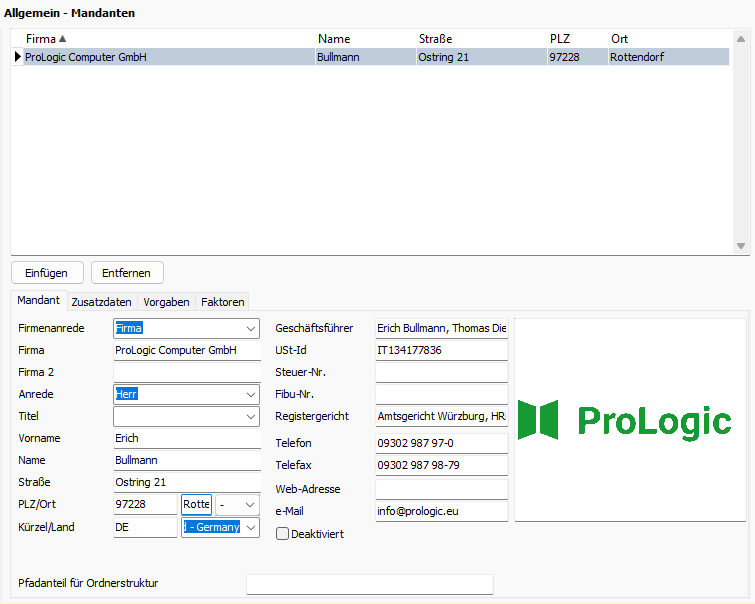Click the empty Steuer-Nr. field
Viewport: 755px width, 604px height.
coord(442,373)
